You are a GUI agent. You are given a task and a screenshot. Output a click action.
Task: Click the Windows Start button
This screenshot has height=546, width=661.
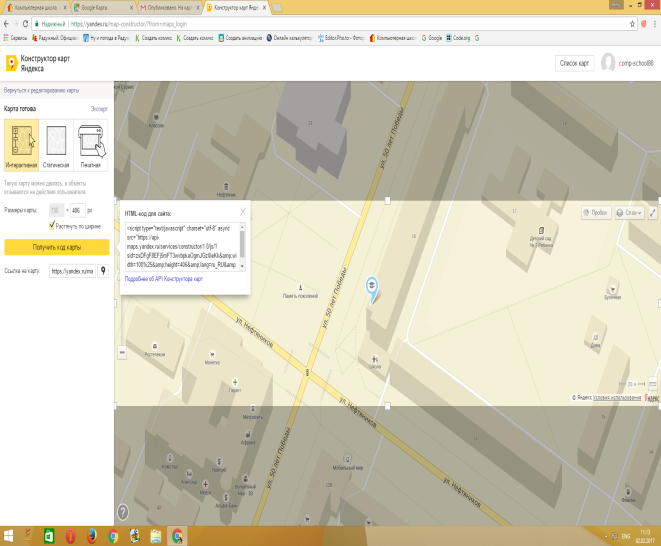pyautogui.click(x=8, y=536)
